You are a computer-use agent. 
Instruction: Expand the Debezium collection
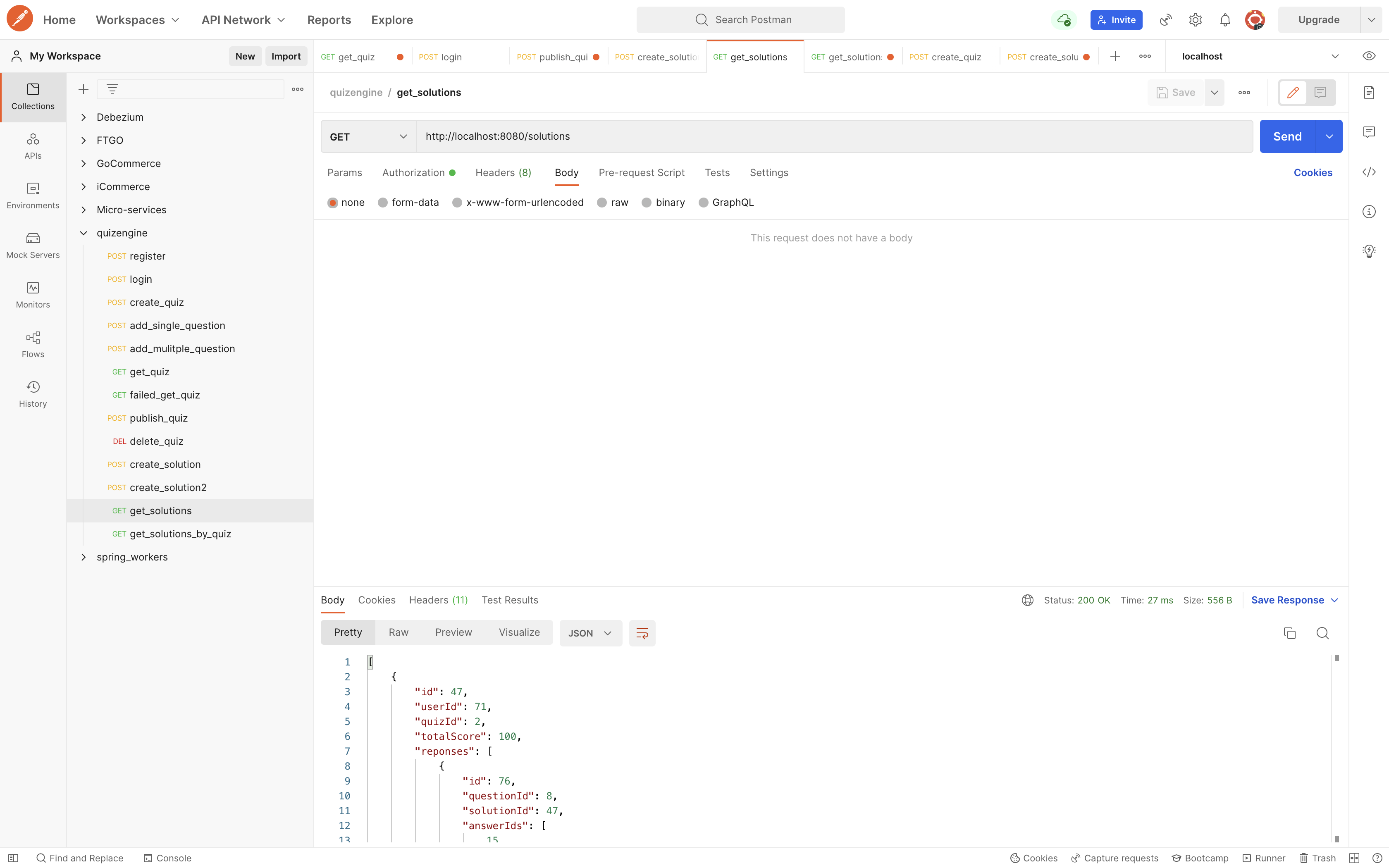tap(83, 117)
